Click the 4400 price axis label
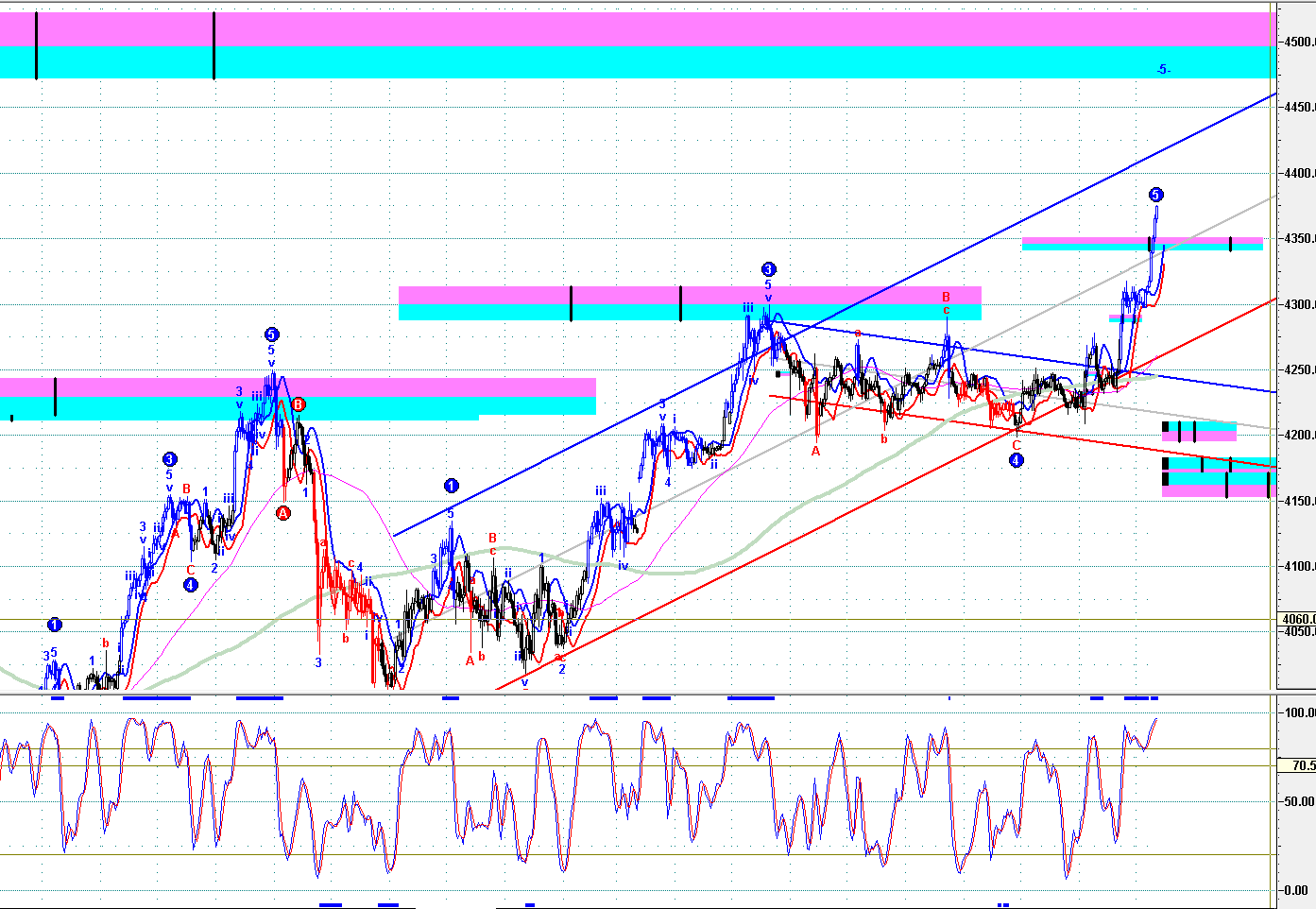The image size is (1316, 909). [1298, 173]
